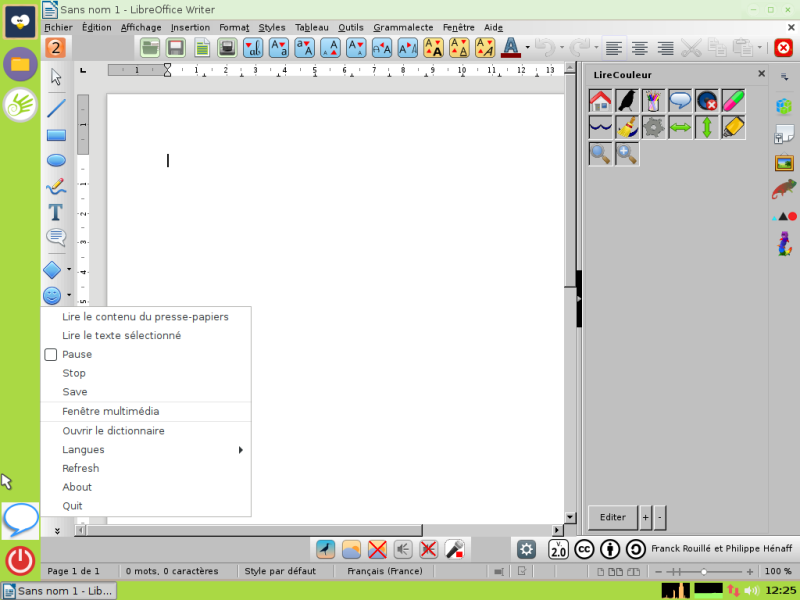Switch to single page view in status bar
Image resolution: width=800 pixels, height=600 pixels.
(601, 571)
